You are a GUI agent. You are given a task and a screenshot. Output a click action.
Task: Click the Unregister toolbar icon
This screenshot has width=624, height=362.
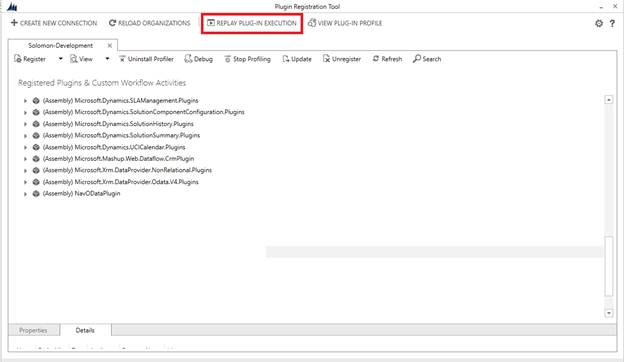pyautogui.click(x=326, y=59)
